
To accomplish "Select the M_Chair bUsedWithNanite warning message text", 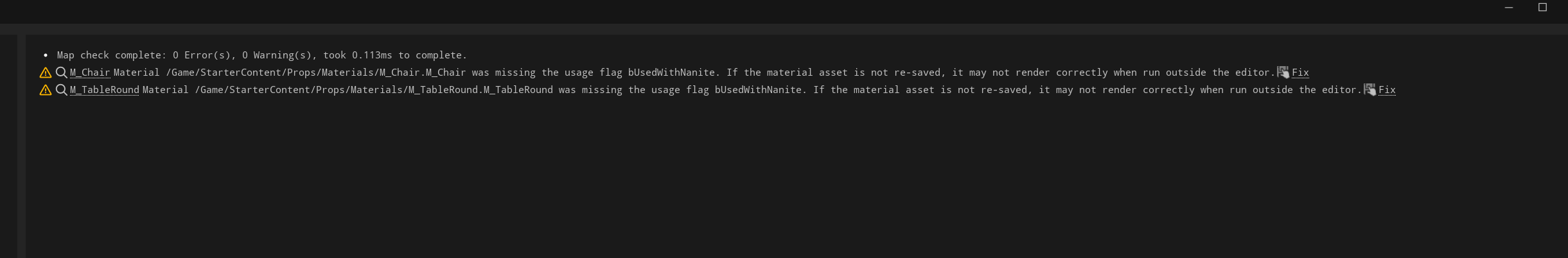I will coord(694,73).
